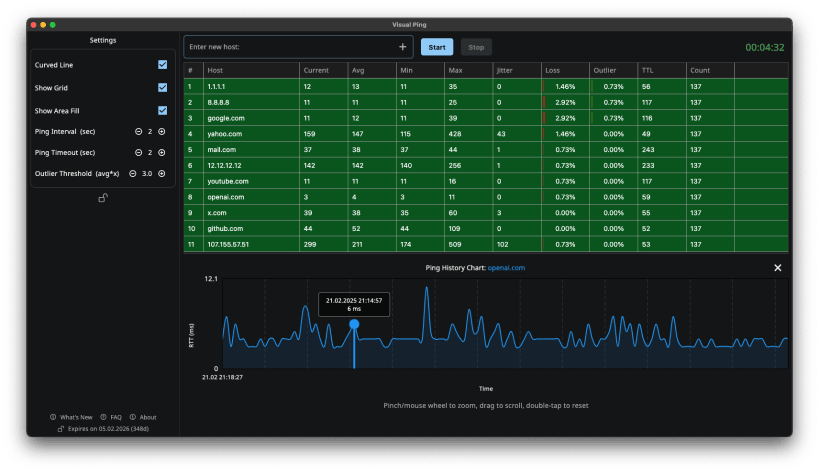
Task: Increase Outlier Threshold with plus icon
Action: (x=162, y=173)
